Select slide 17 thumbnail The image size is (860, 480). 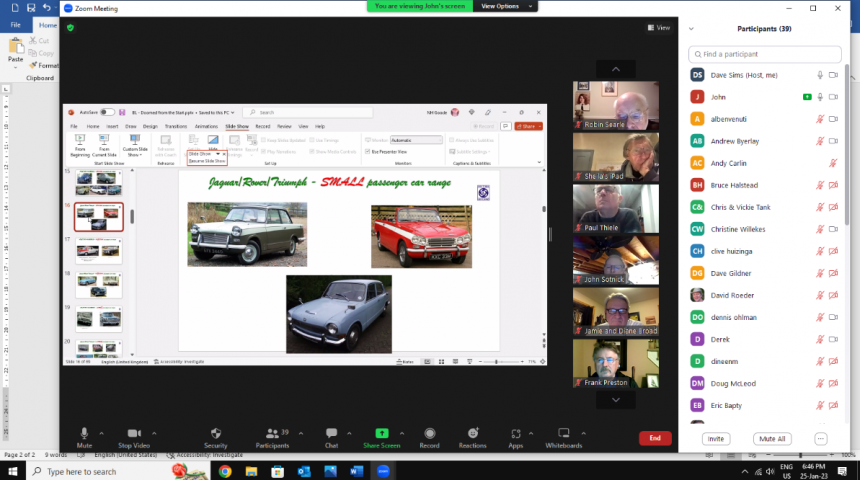(x=99, y=251)
